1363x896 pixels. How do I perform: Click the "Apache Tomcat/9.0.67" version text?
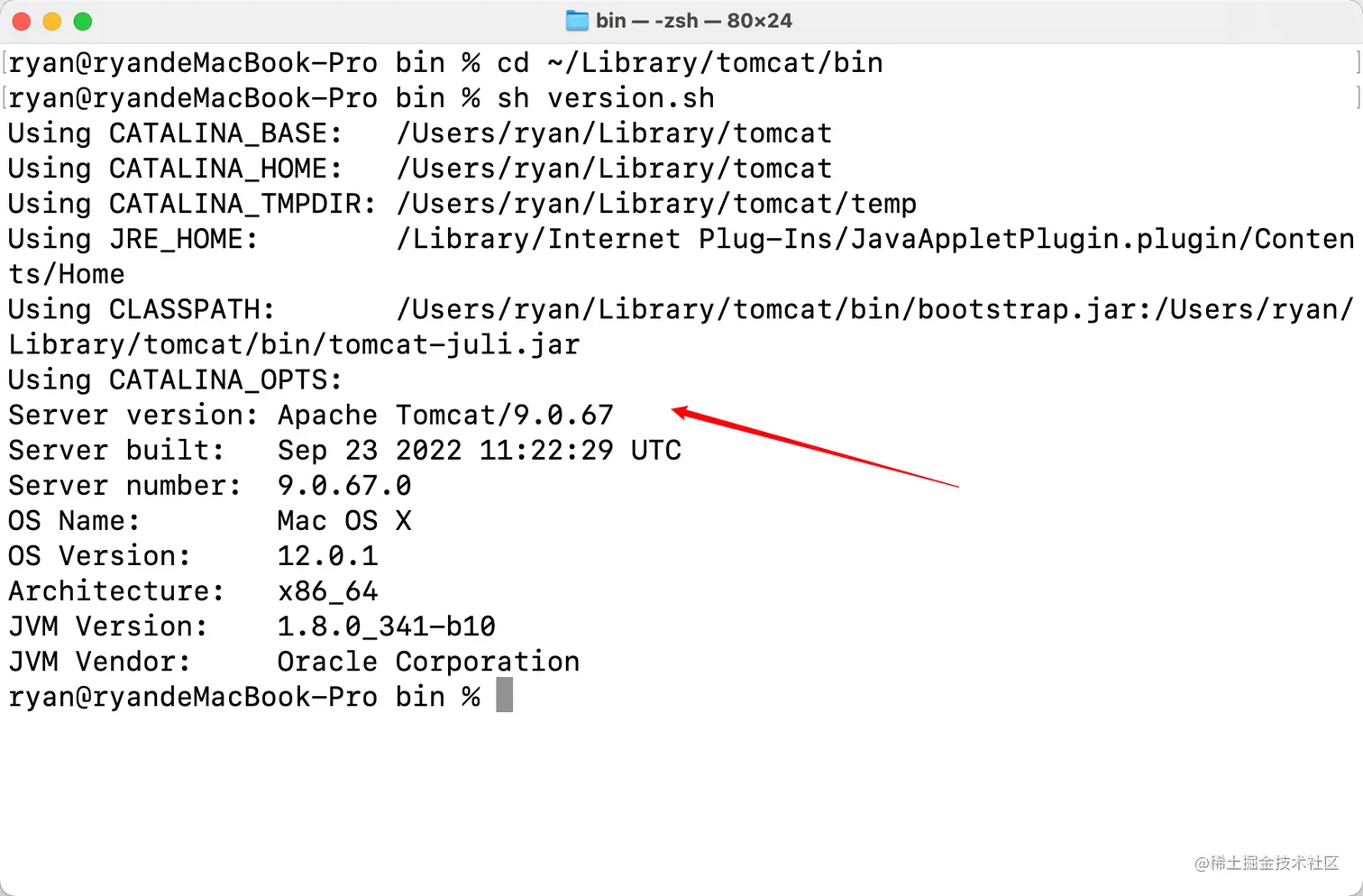coord(445,415)
